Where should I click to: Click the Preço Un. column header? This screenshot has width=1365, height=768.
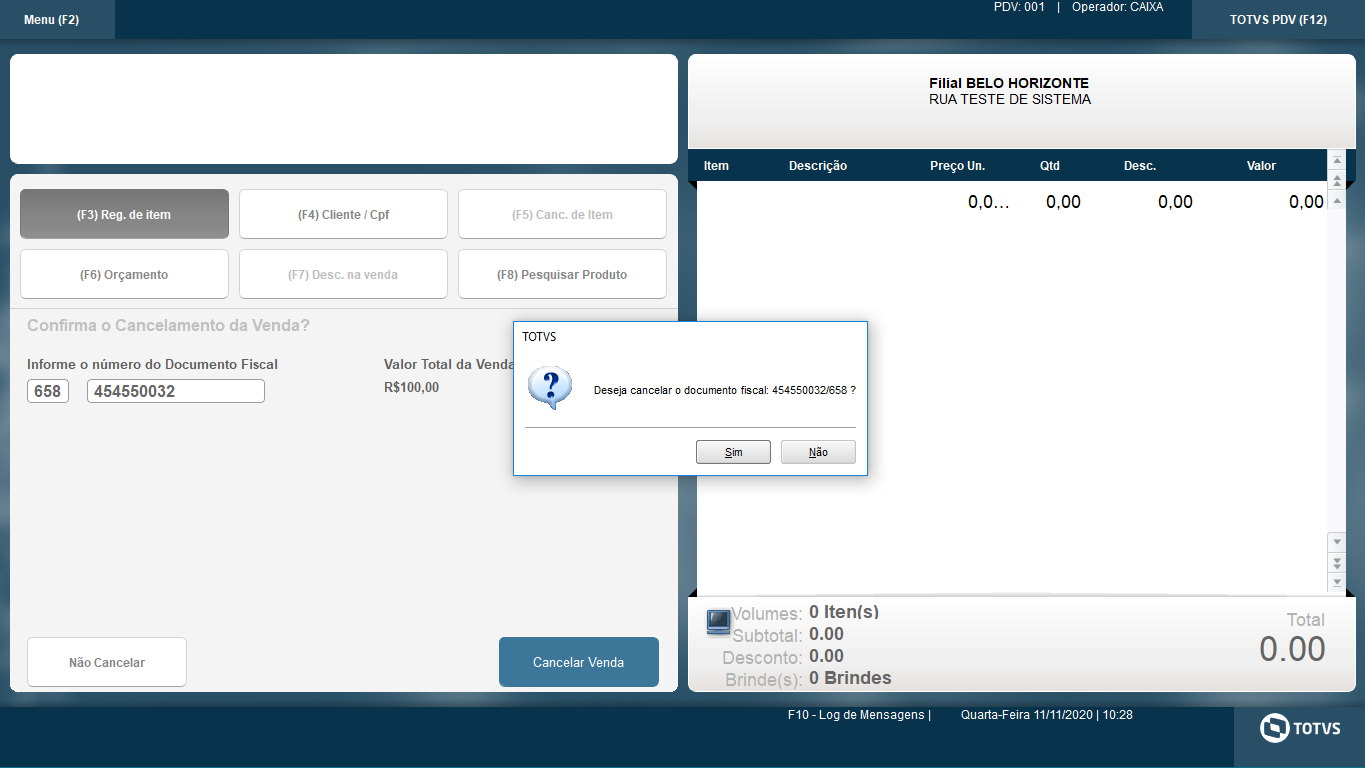(x=957, y=166)
